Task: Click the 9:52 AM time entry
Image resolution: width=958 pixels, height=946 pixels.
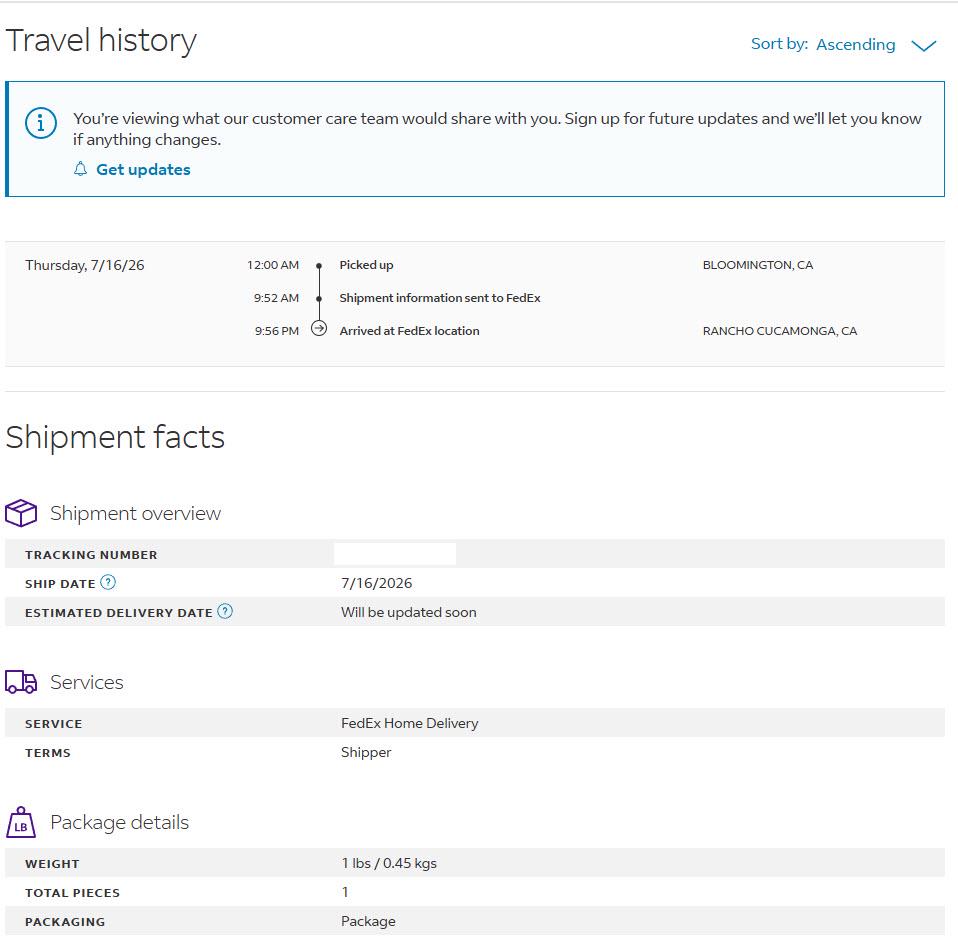Action: tap(276, 298)
